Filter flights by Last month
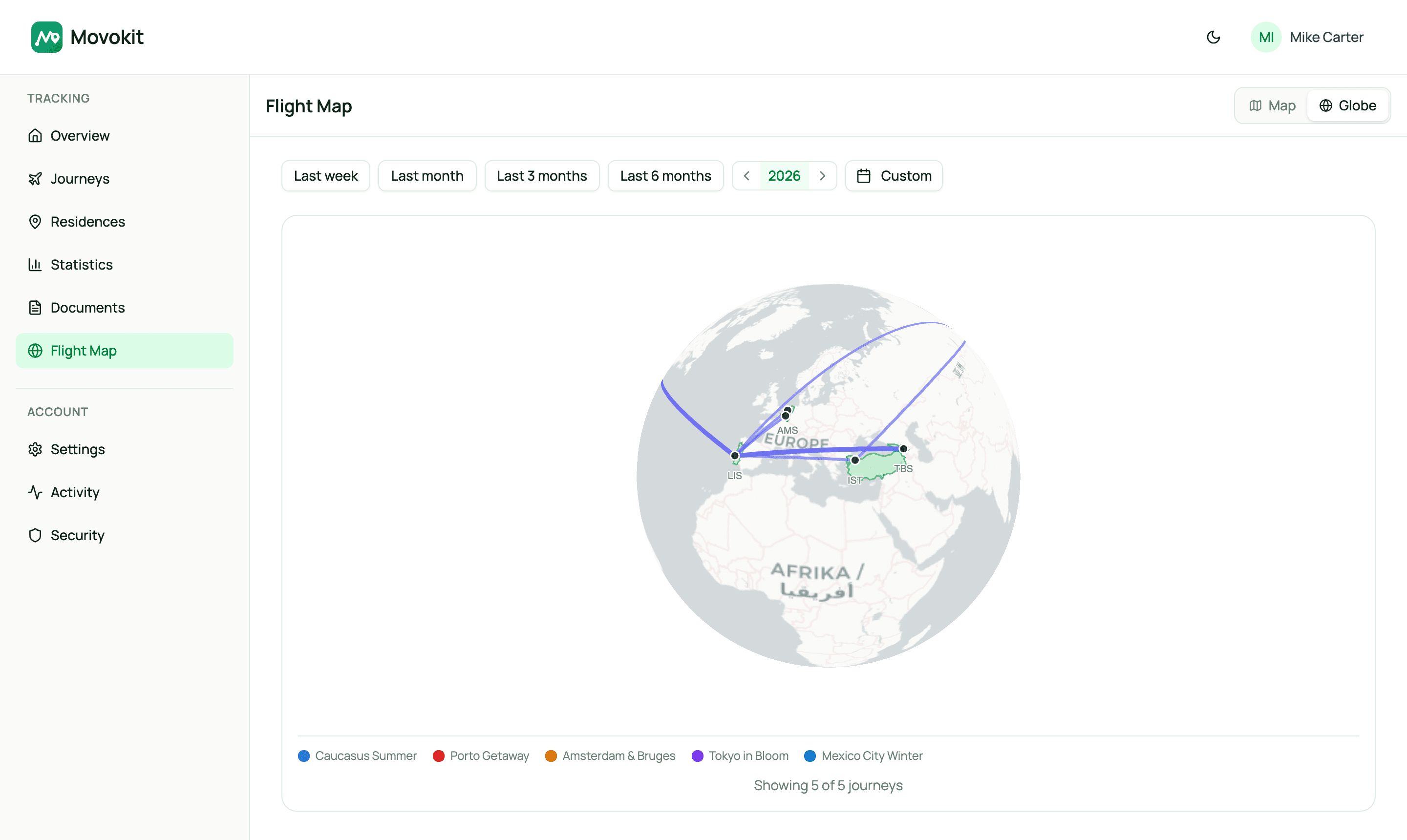This screenshot has height=840, width=1407. coord(427,176)
